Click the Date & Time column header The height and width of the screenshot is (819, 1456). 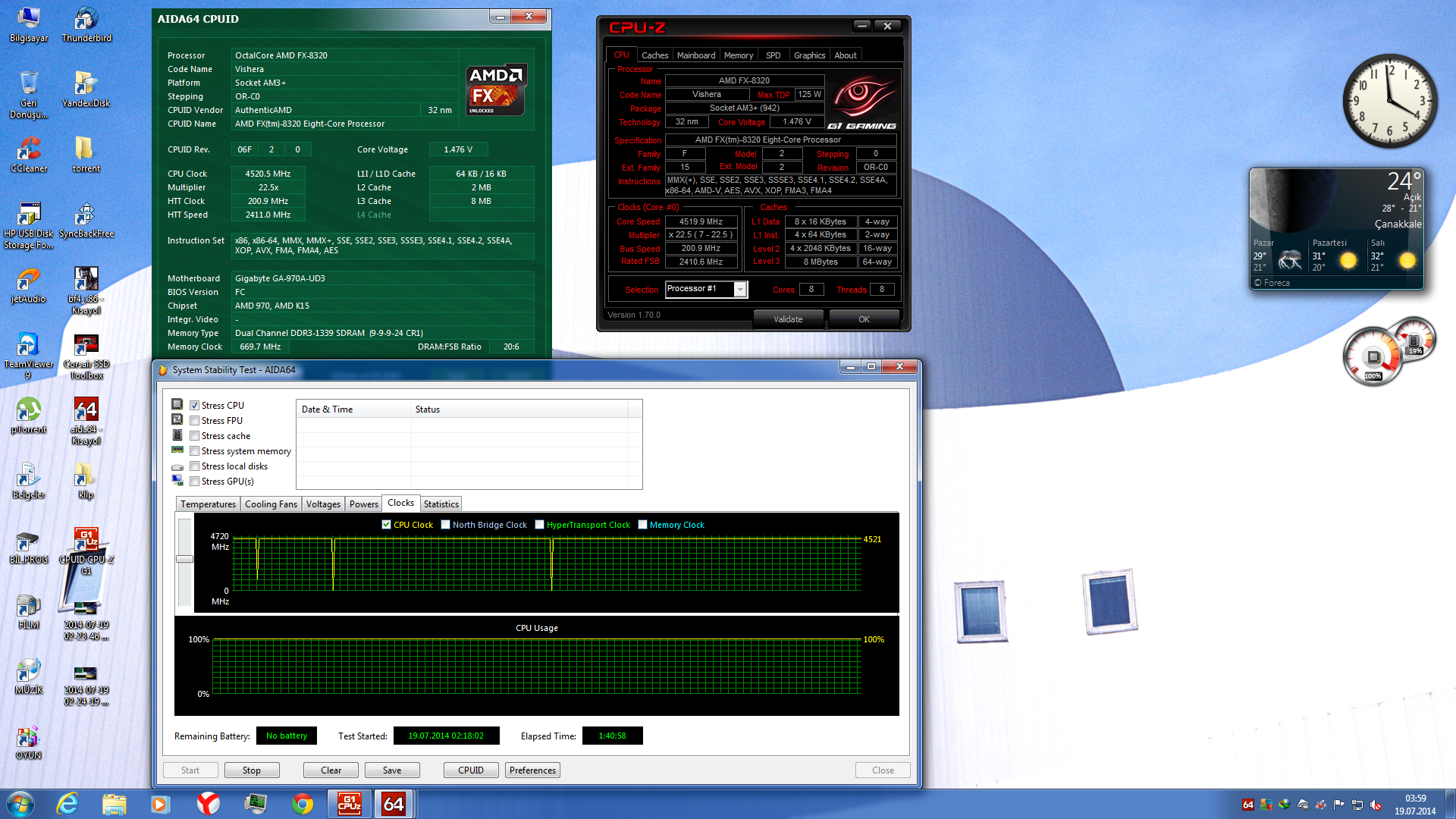354,409
